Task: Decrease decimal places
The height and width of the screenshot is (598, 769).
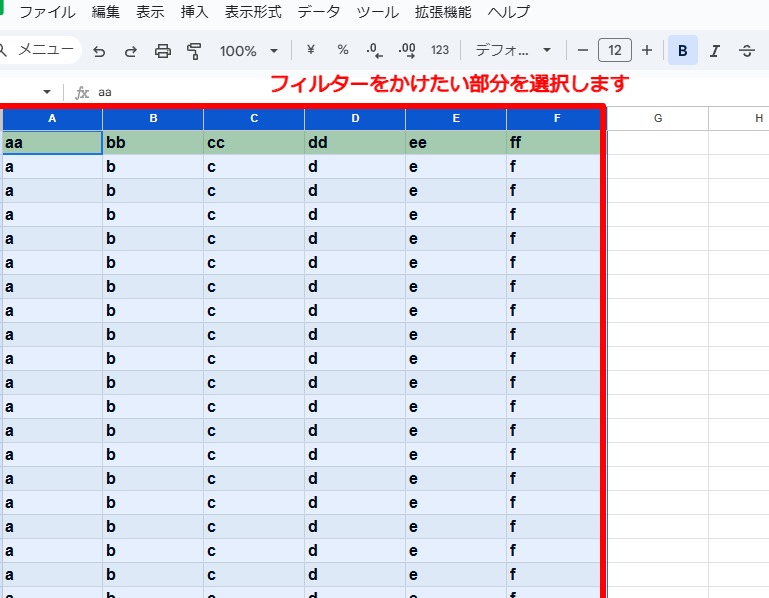Action: pyautogui.click(x=374, y=51)
